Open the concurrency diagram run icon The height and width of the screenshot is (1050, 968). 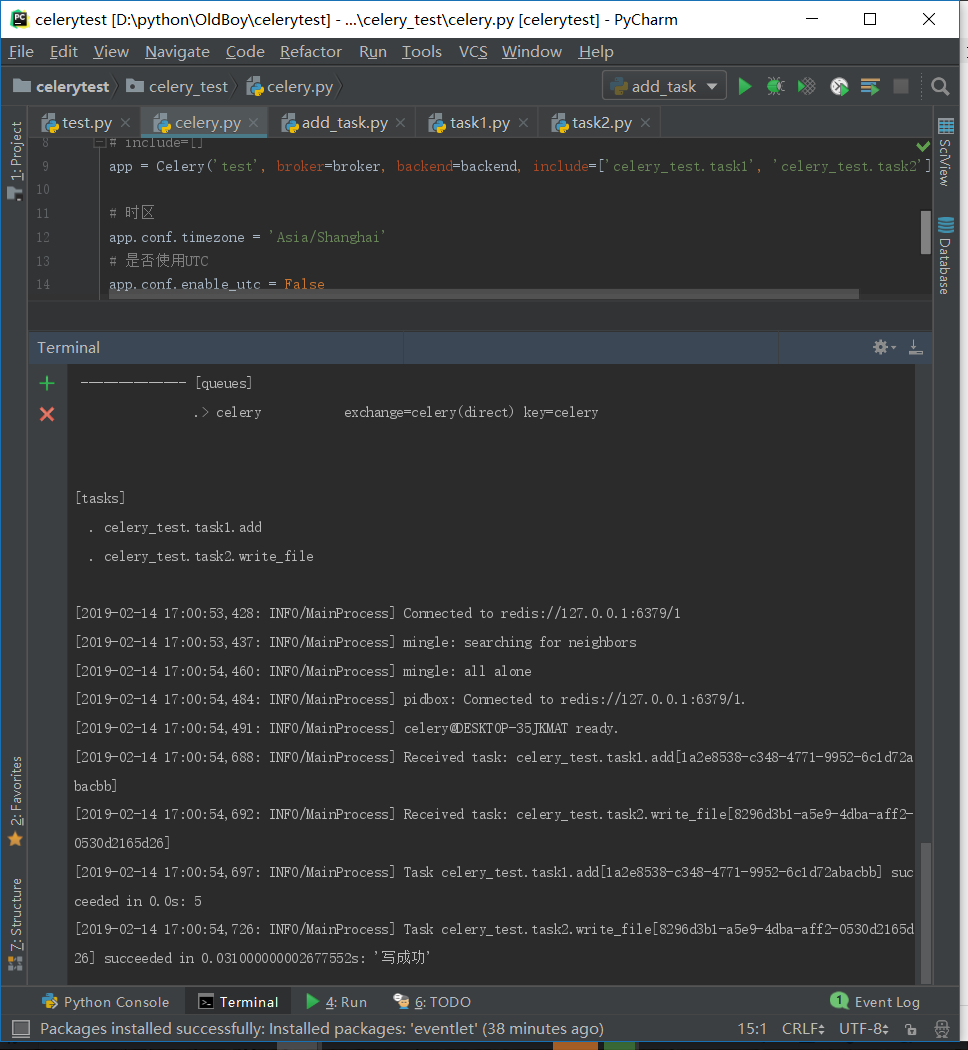click(870, 86)
